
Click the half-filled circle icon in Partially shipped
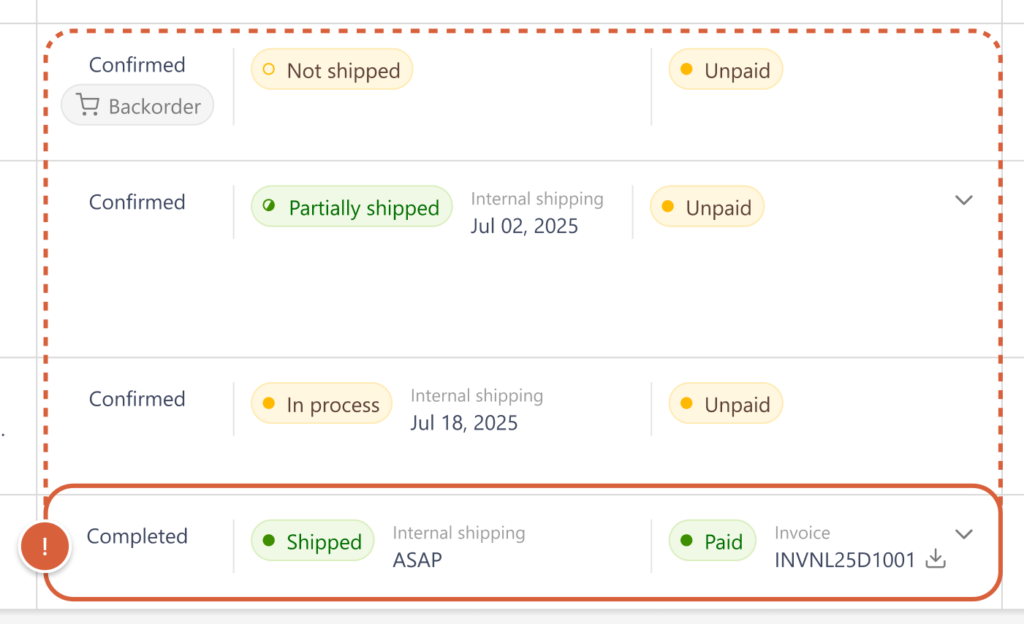(269, 207)
